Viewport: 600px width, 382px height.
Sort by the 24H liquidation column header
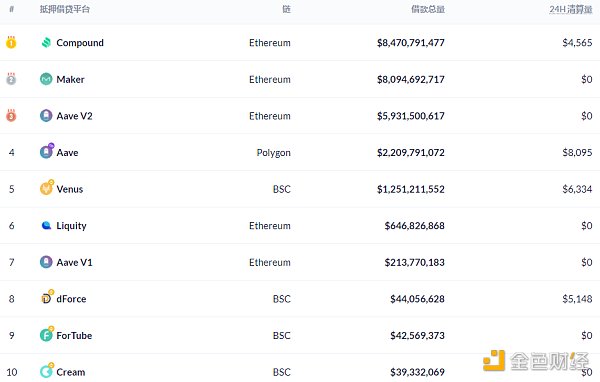[x=571, y=9]
